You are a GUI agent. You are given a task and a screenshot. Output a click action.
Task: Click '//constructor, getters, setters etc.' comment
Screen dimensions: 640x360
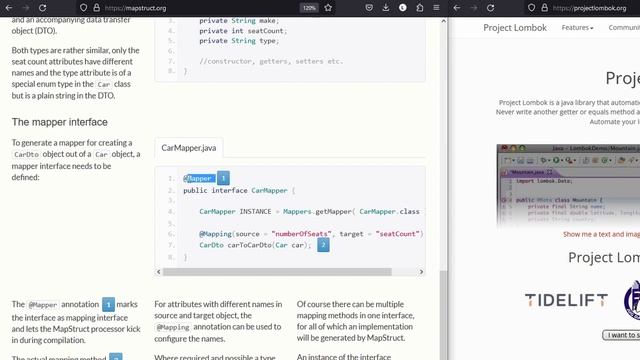(271, 61)
